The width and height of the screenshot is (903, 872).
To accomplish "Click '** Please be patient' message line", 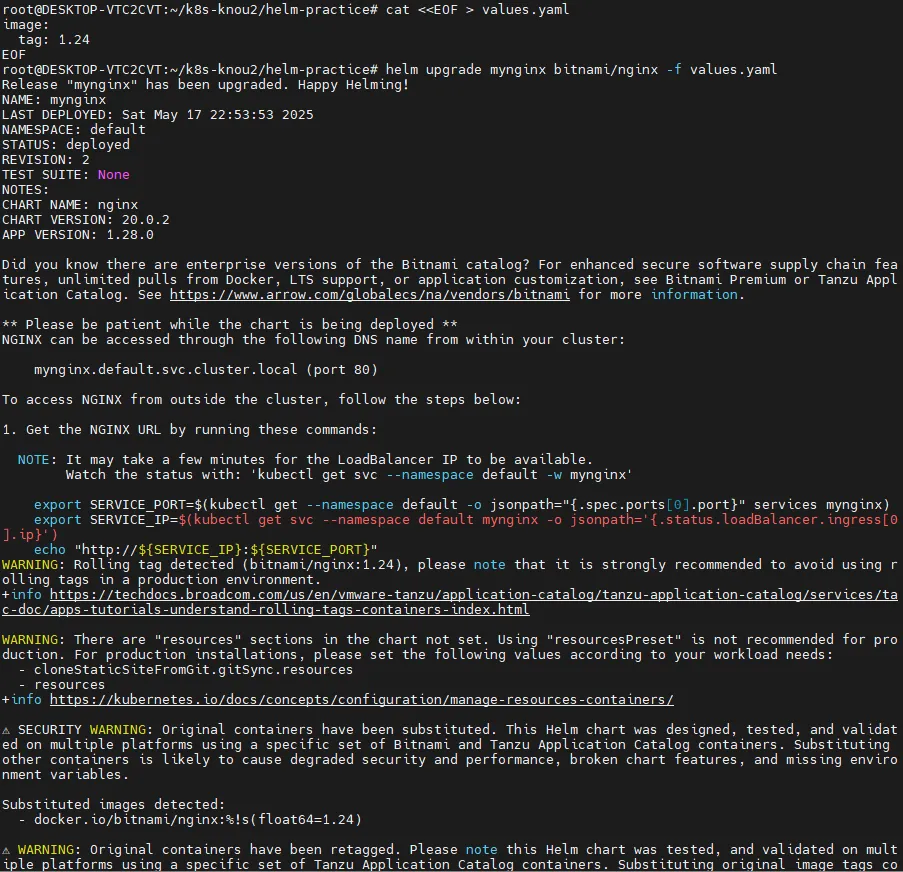I will pyautogui.click(x=230, y=324).
